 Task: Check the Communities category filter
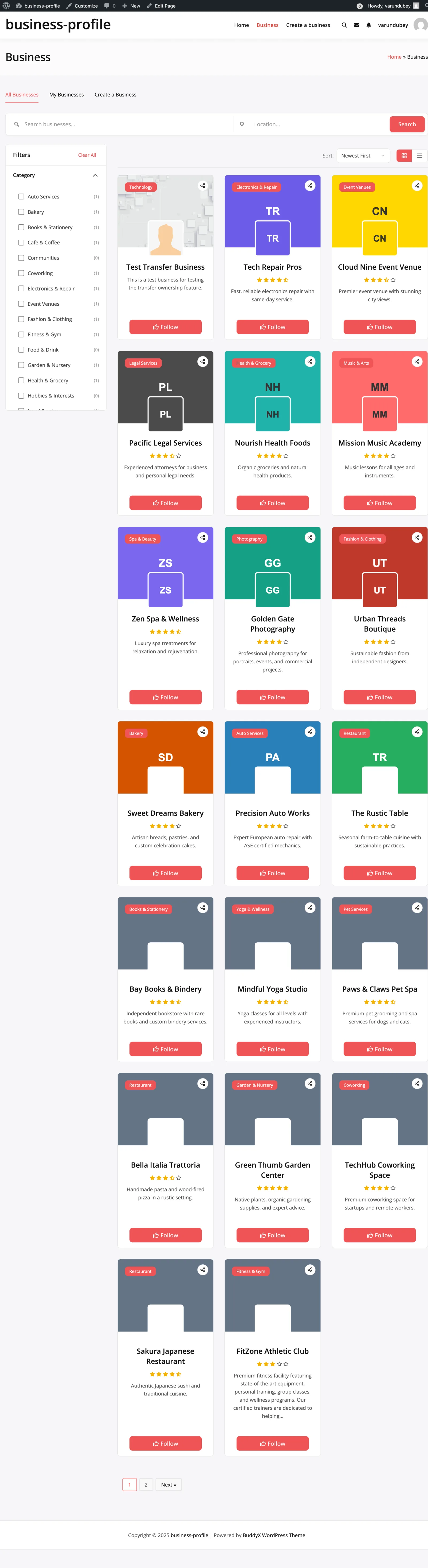[21, 258]
